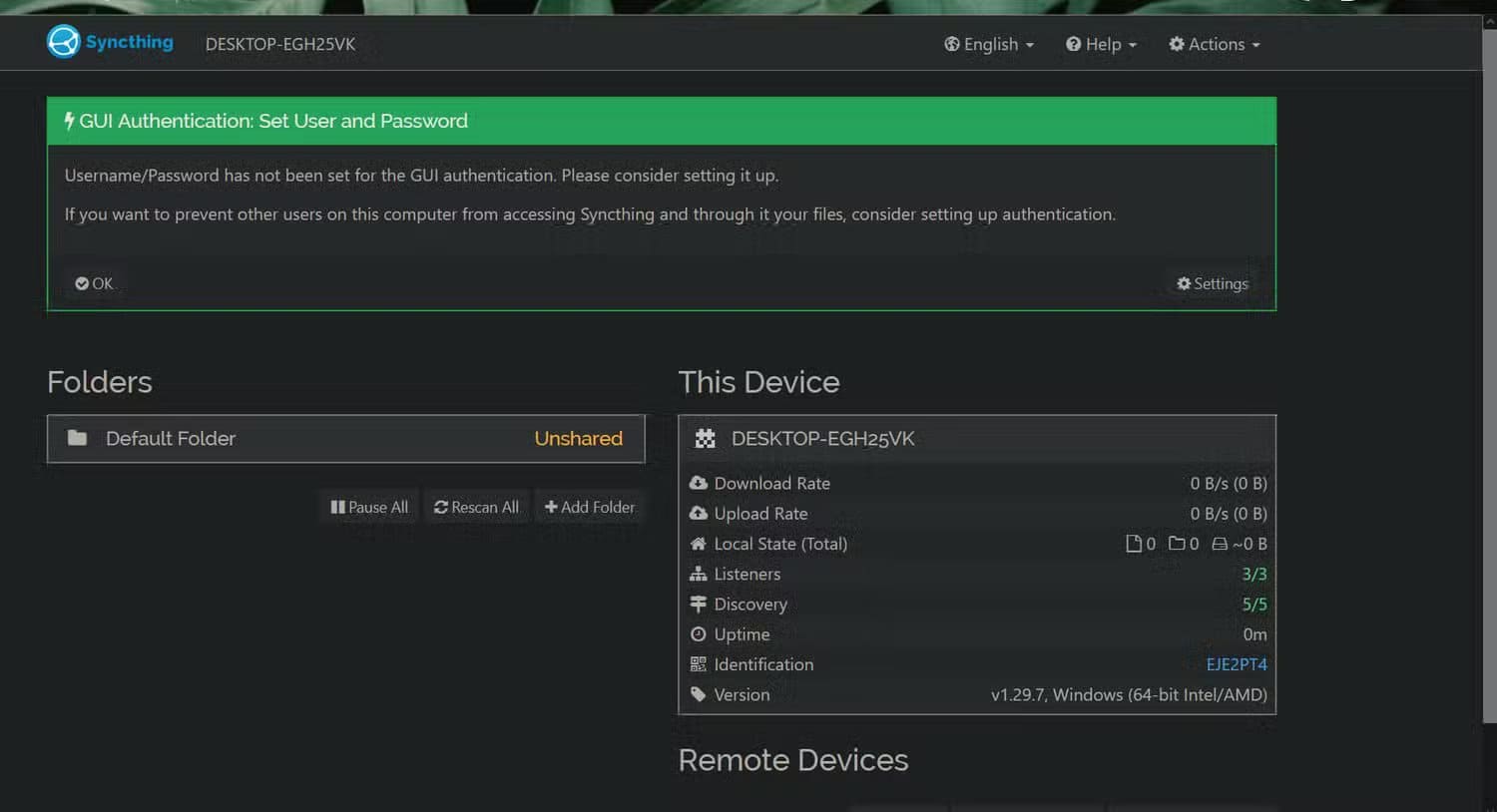1497x812 pixels.
Task: Click the Discovery antenna icon
Action: (x=699, y=604)
